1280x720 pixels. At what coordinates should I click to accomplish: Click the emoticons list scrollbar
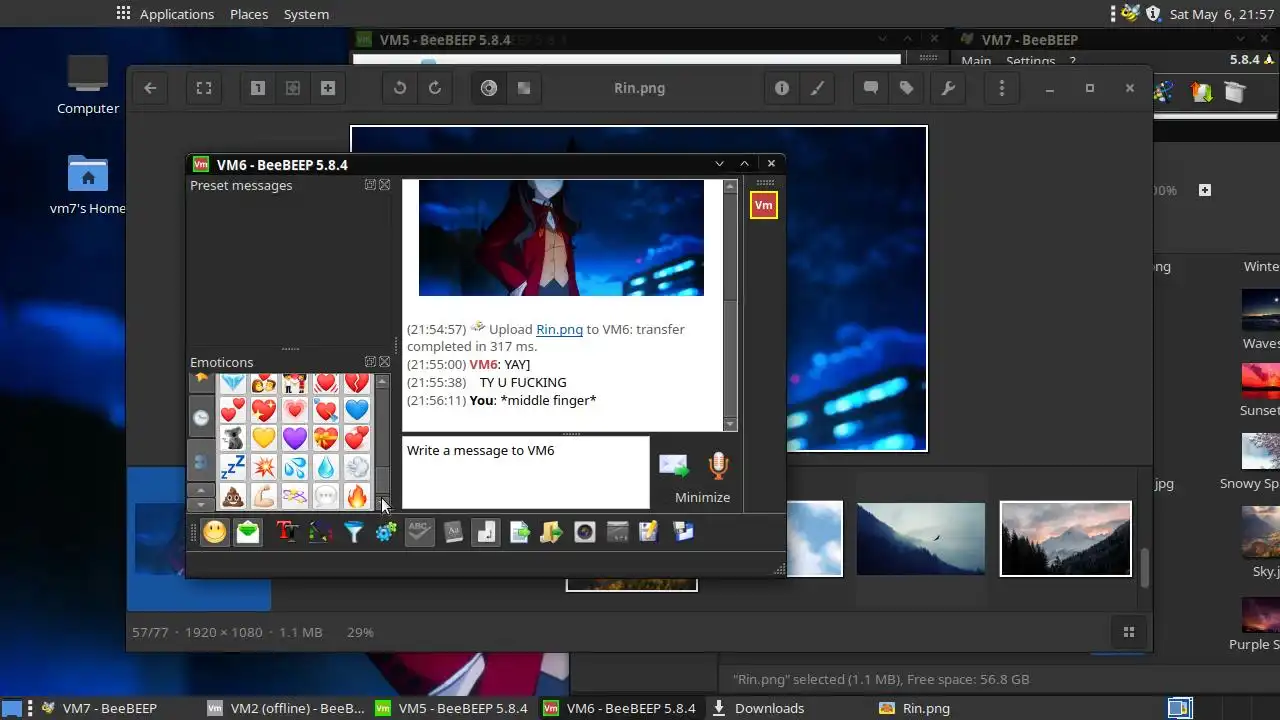[382, 443]
